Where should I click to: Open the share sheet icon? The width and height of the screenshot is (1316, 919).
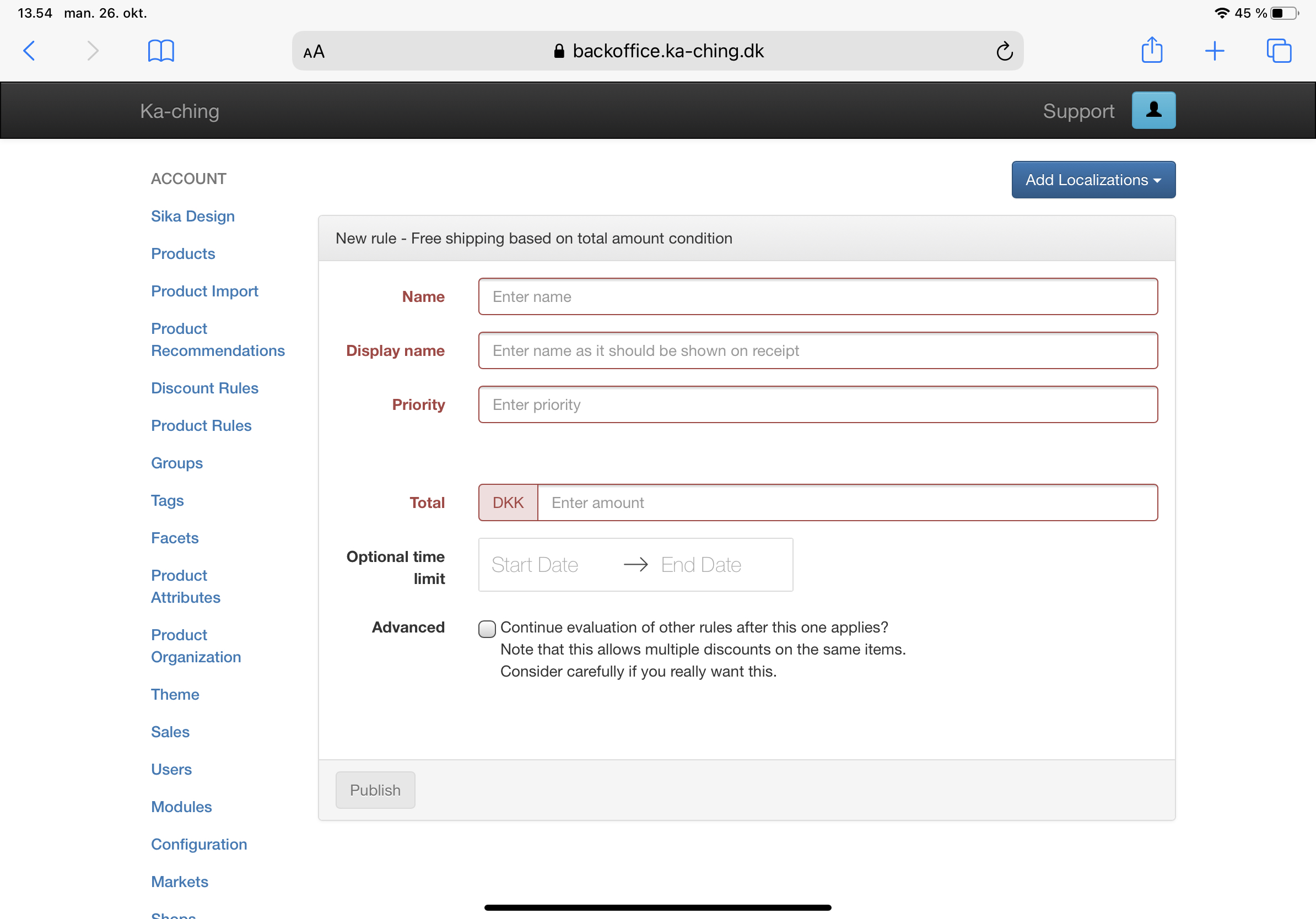(x=1152, y=51)
